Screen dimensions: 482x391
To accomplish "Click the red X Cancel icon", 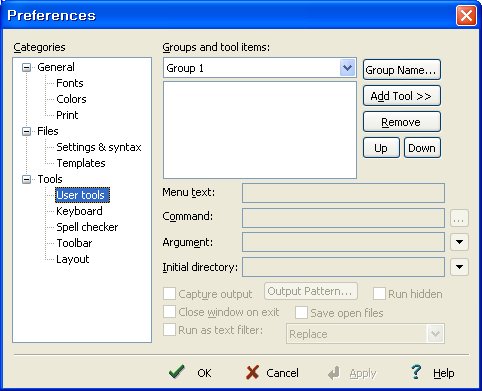I will tap(252, 372).
